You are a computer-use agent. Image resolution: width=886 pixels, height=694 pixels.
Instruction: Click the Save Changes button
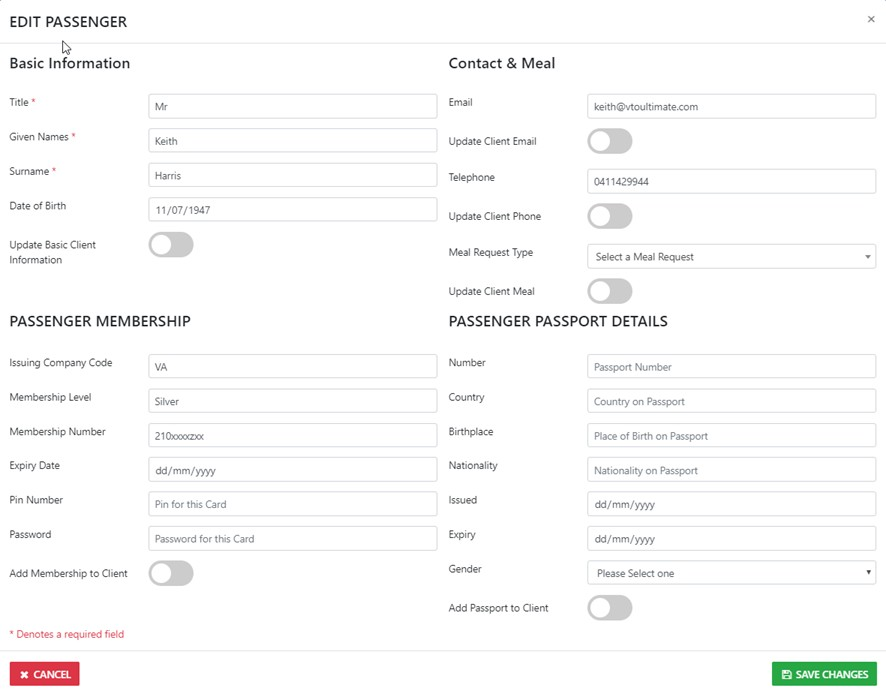point(824,675)
